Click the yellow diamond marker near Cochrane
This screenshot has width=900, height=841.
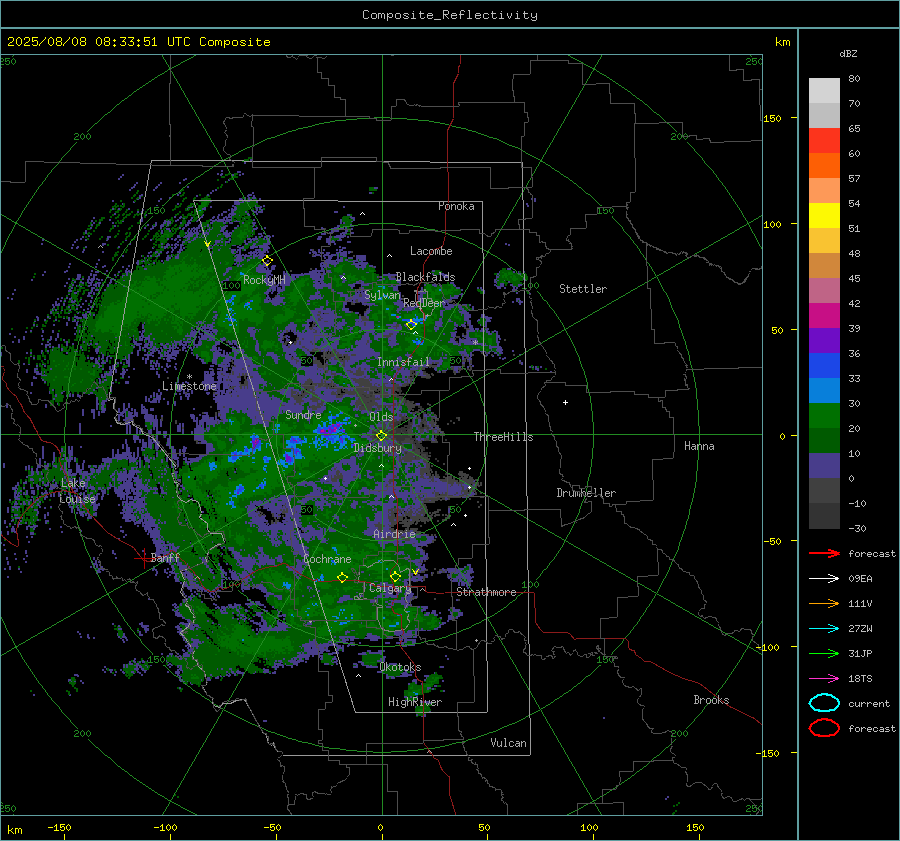tap(342, 577)
